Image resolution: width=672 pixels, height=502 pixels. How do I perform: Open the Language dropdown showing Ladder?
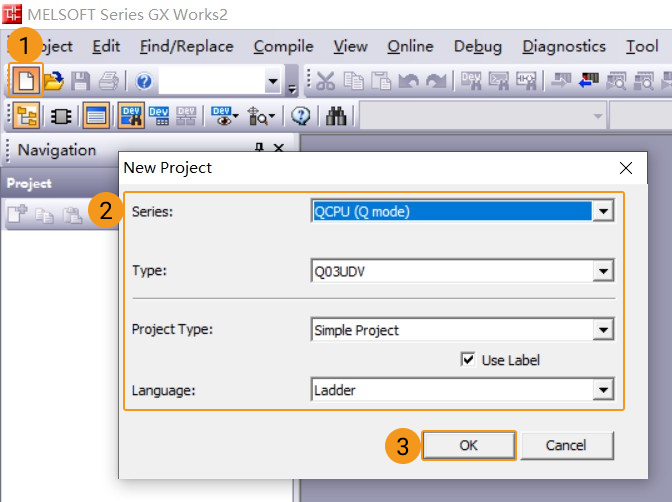click(603, 390)
